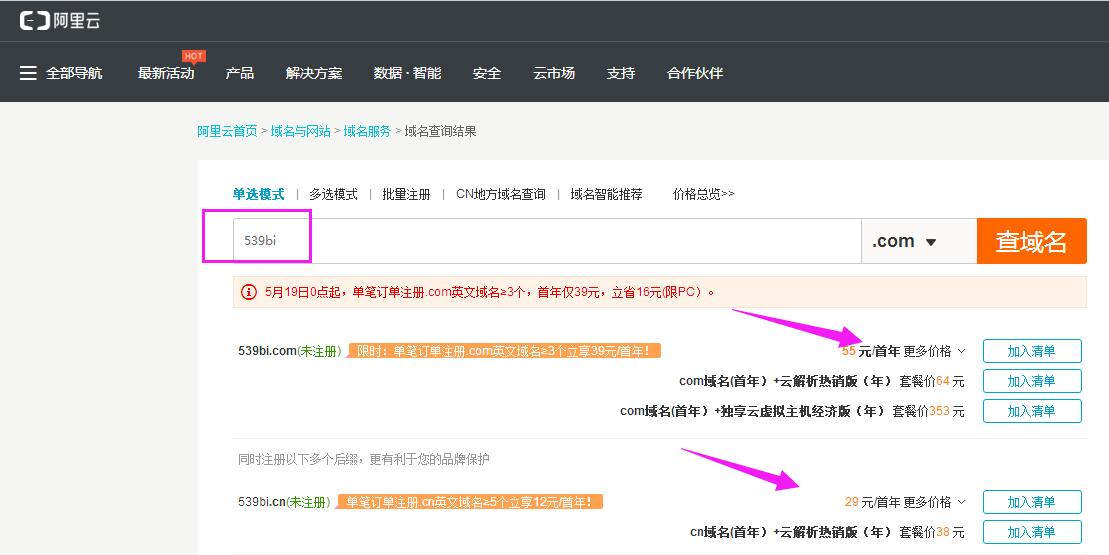Go to 域名服务 breadcrumb link

(367, 131)
